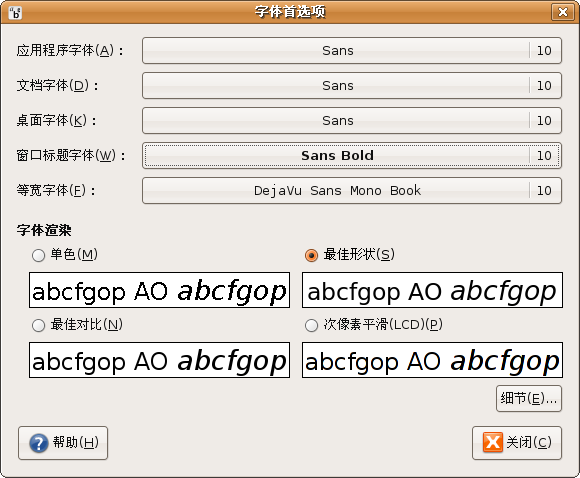This screenshot has height=478, width=580.
Task: Select the 单色(M) monochrome radio button
Action: 38,255
